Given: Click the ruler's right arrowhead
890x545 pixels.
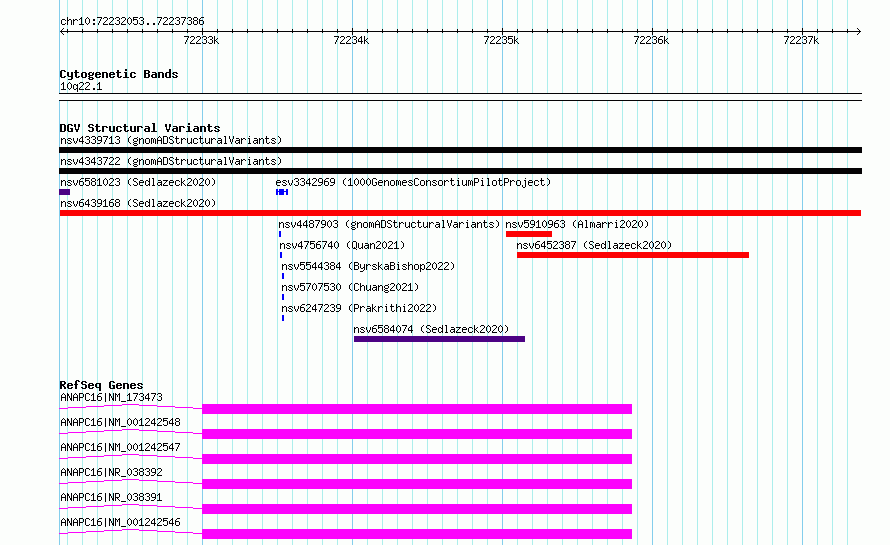Looking at the screenshot, I should pos(858,32).
